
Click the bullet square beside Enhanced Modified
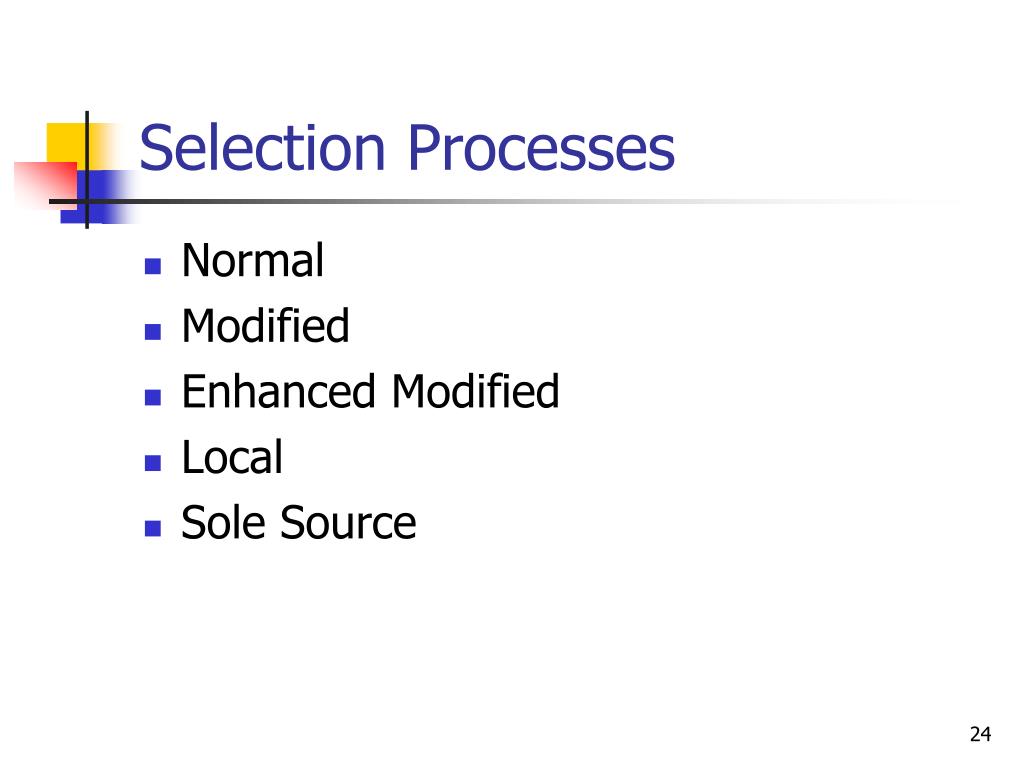point(153,397)
